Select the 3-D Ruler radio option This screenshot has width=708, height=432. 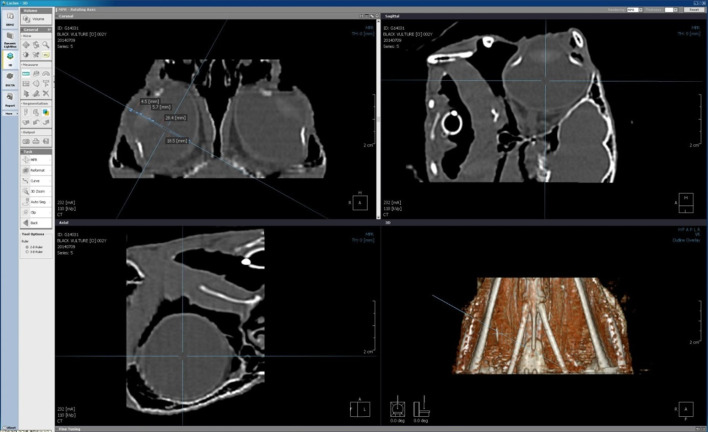pyautogui.click(x=27, y=251)
